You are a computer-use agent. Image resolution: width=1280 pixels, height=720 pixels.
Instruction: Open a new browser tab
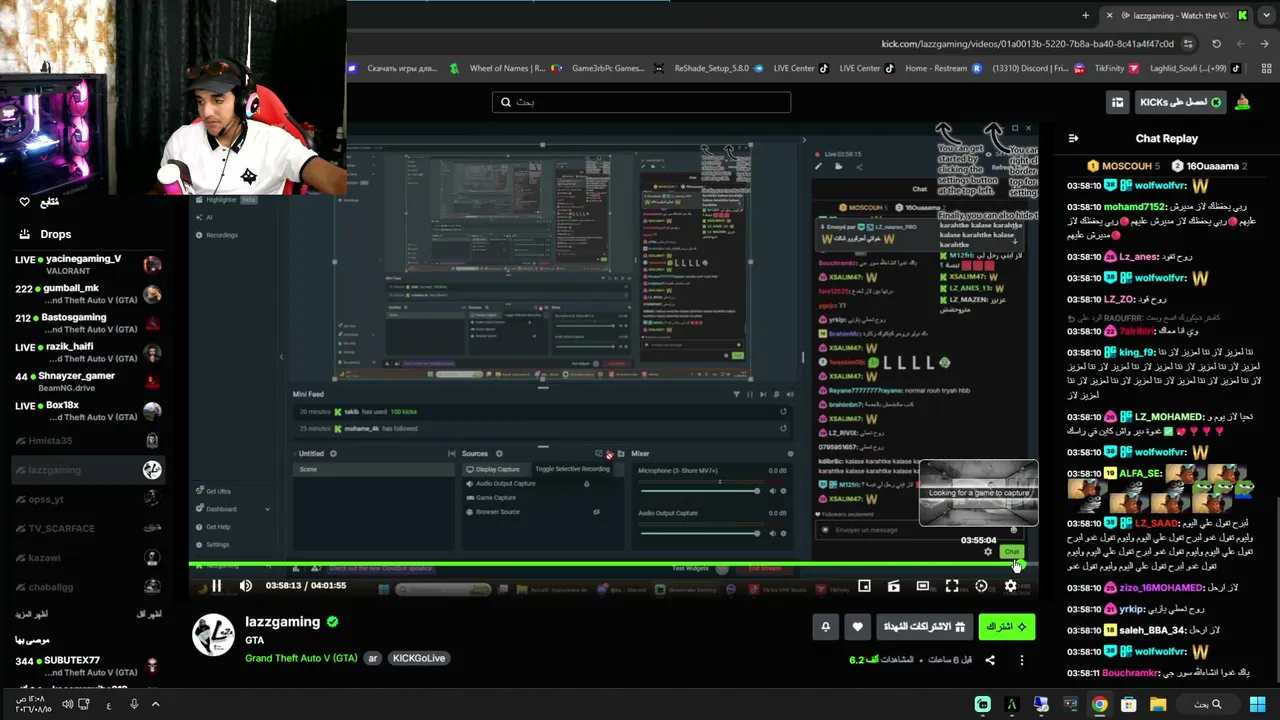pyautogui.click(x=1085, y=15)
